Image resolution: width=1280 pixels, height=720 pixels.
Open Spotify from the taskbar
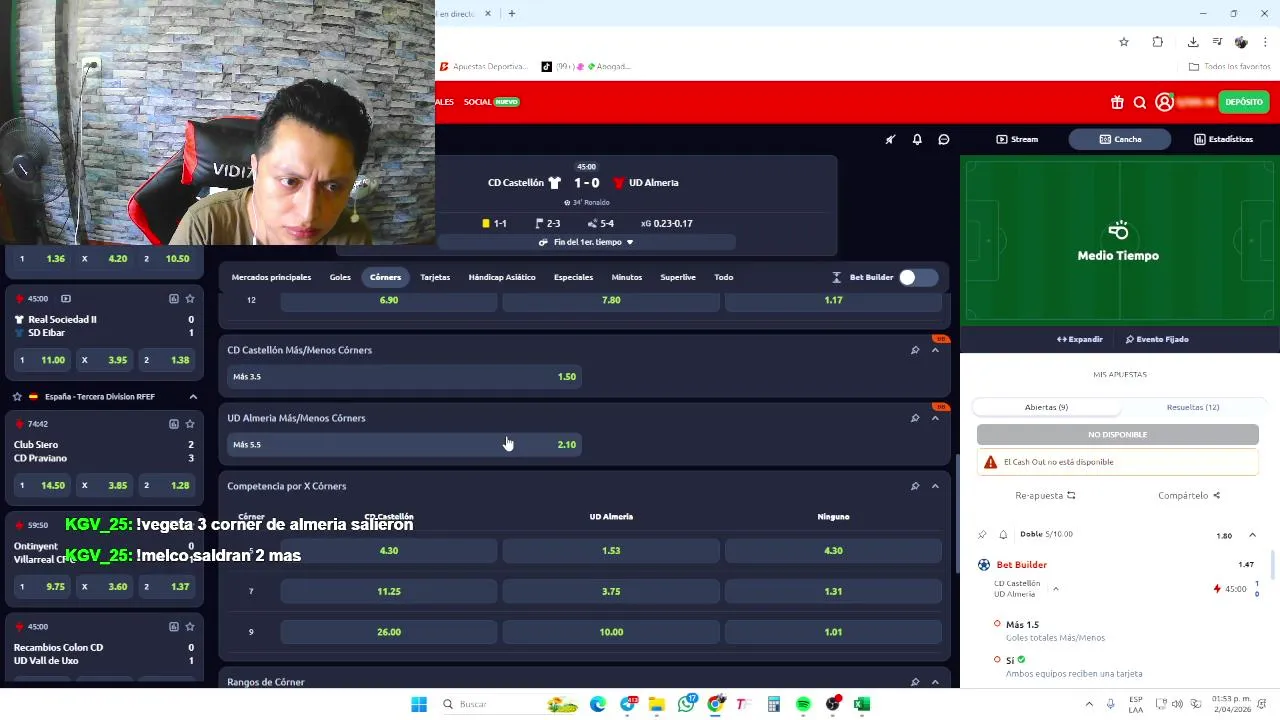pos(803,704)
